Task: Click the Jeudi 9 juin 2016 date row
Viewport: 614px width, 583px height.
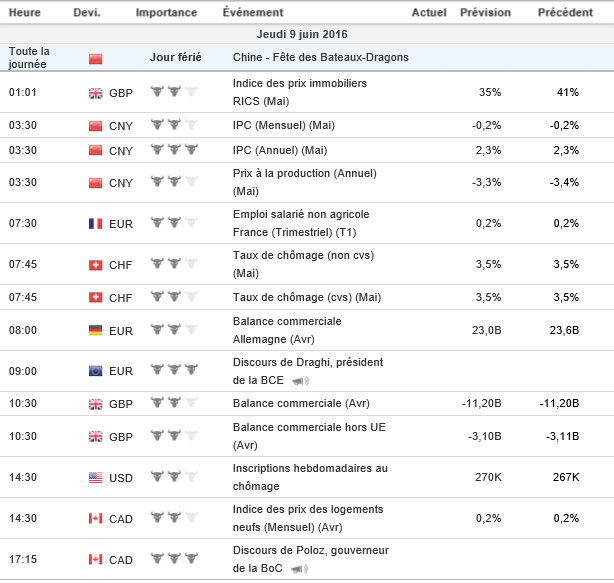Action: click(307, 34)
